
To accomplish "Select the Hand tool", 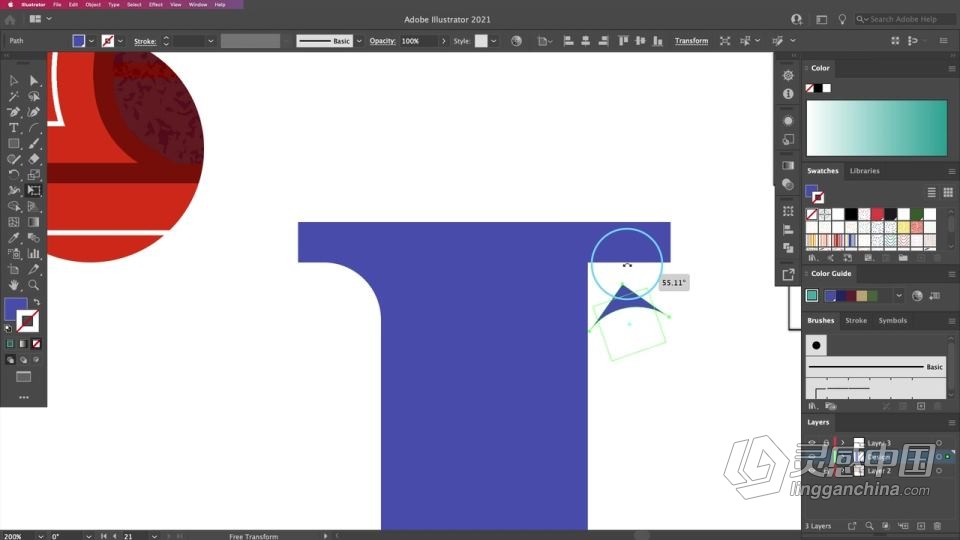I will (x=13, y=285).
